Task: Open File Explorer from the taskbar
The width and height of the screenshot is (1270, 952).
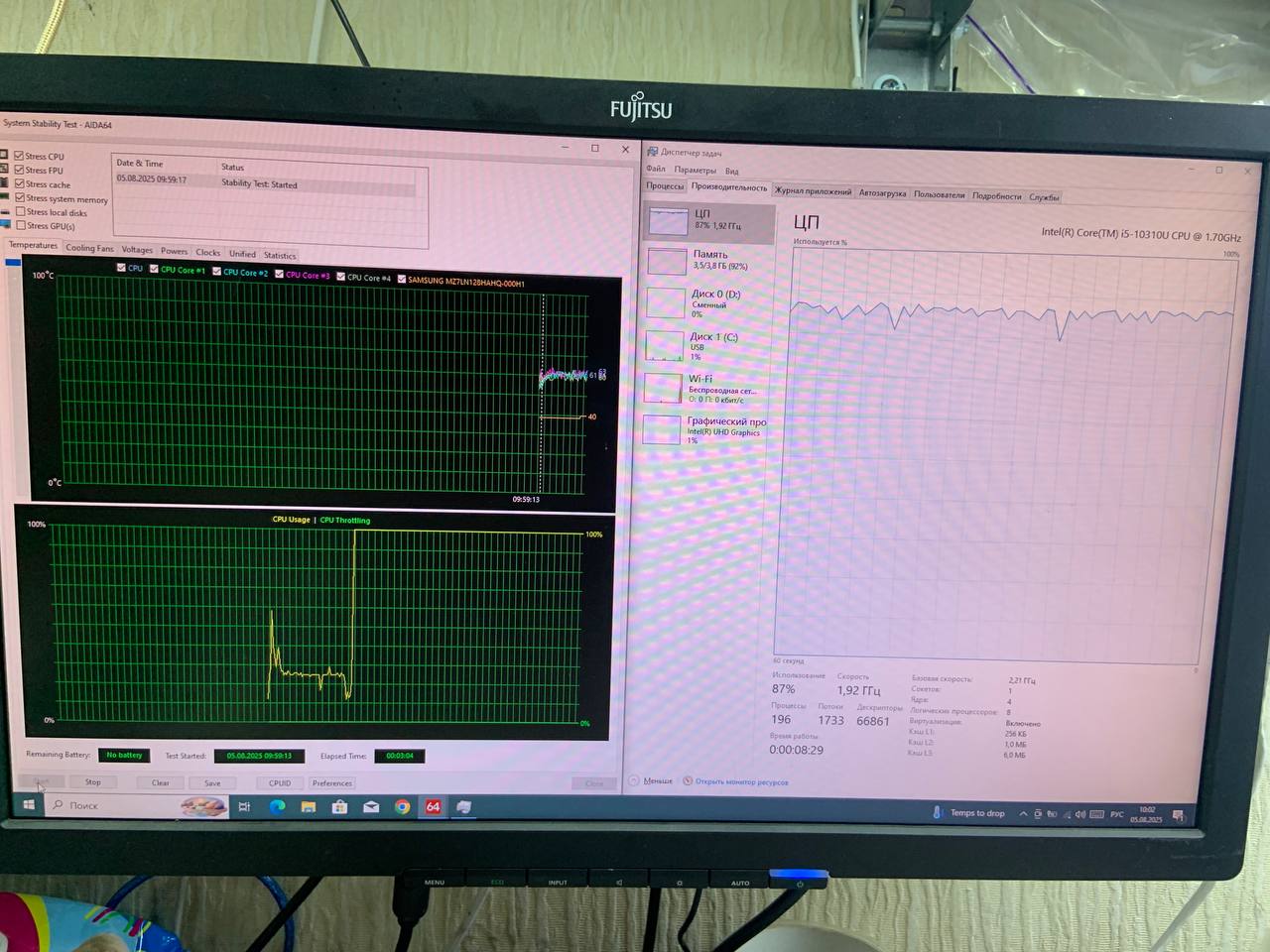Action: click(x=309, y=807)
